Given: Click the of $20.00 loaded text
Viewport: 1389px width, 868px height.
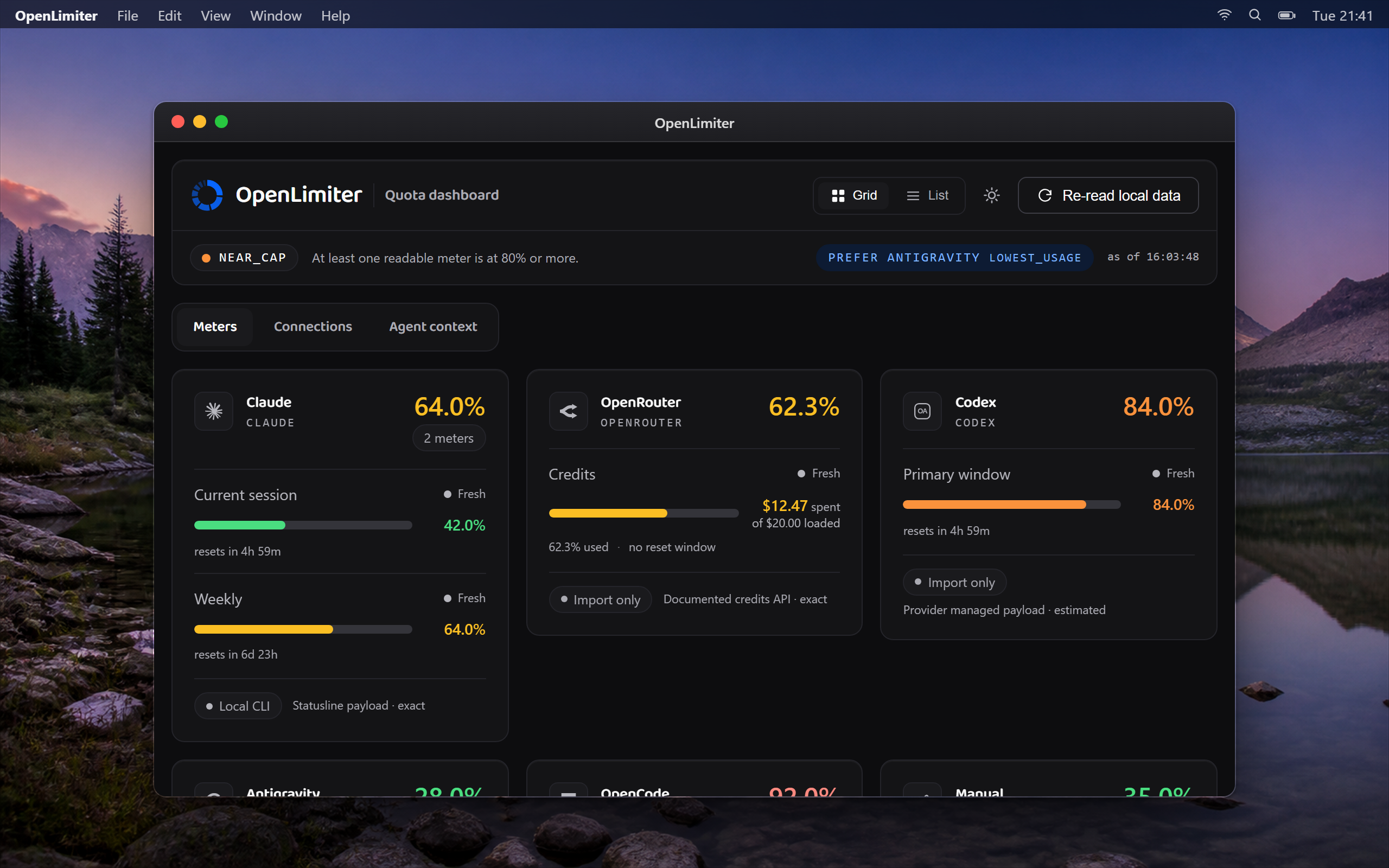Looking at the screenshot, I should [x=795, y=523].
